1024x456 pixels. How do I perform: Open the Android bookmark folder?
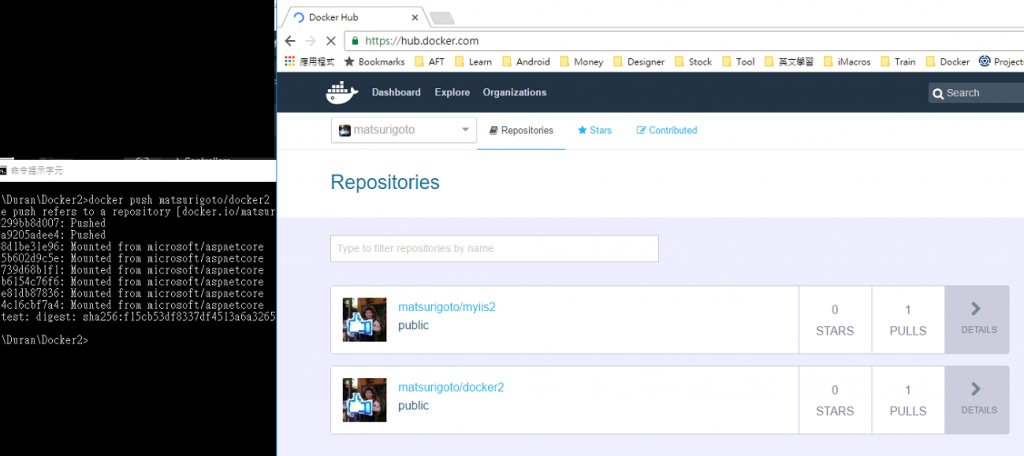coord(526,61)
